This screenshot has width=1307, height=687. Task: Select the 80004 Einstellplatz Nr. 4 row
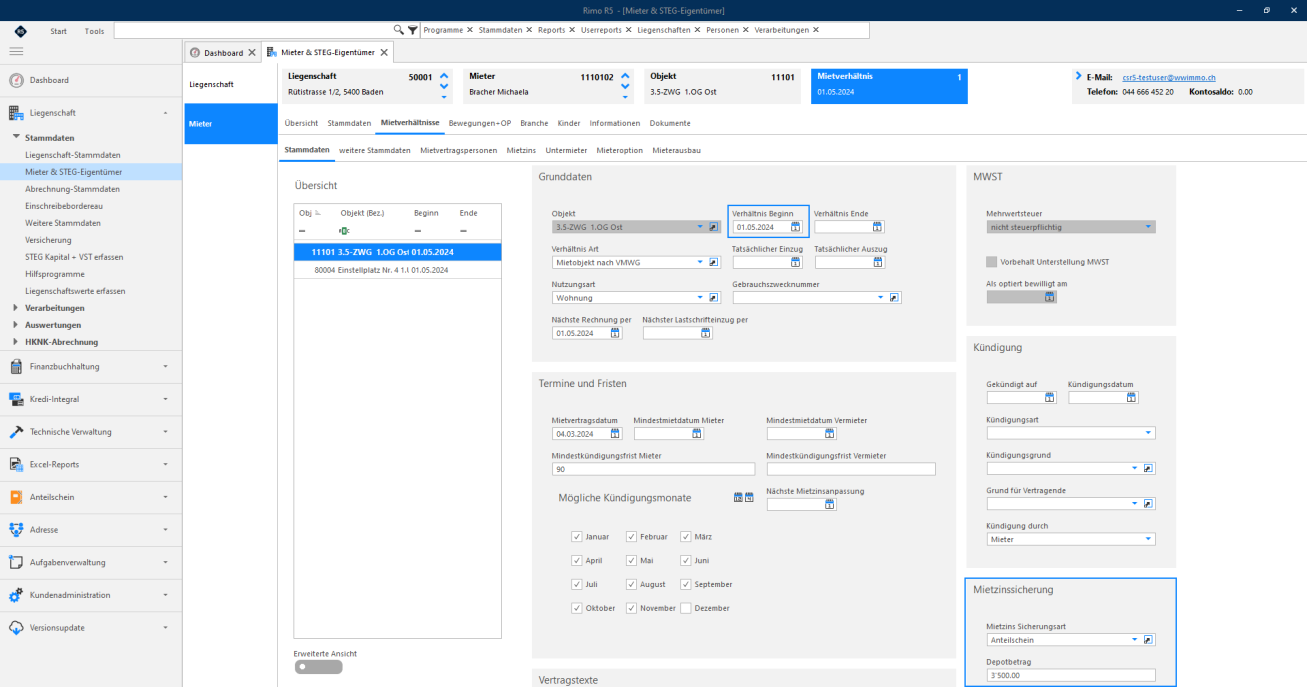[397, 270]
